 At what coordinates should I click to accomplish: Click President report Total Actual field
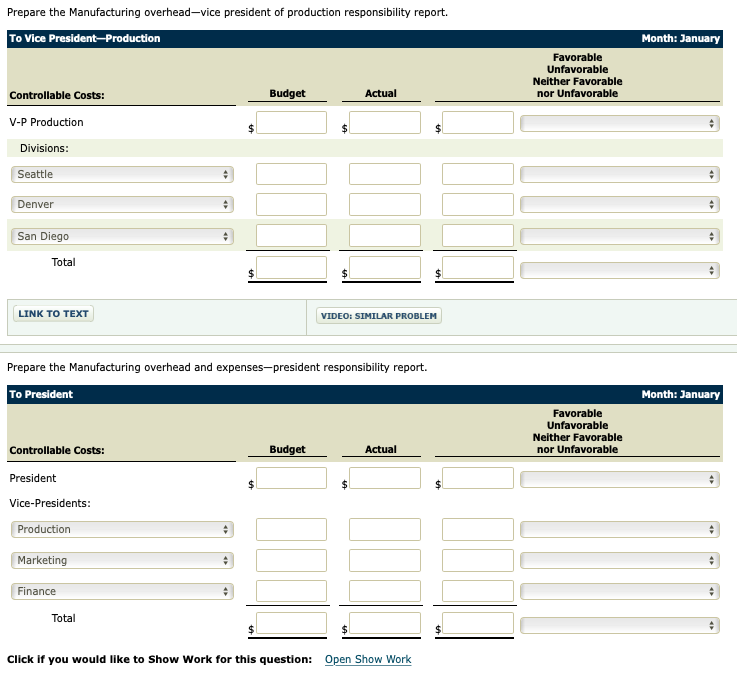click(x=384, y=623)
